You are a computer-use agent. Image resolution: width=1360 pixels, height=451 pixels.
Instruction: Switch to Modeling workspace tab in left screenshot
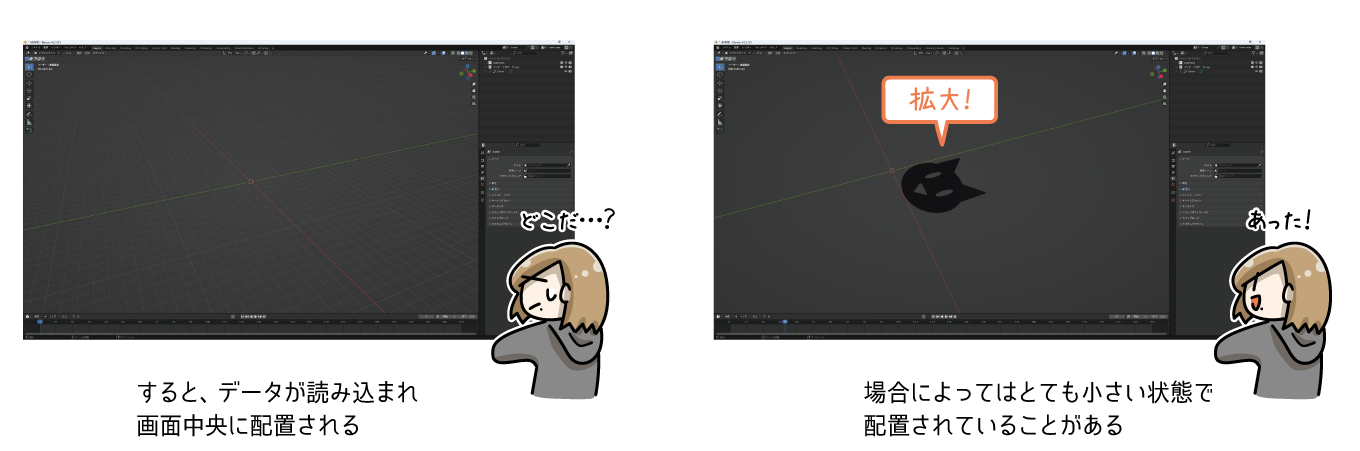(x=111, y=48)
